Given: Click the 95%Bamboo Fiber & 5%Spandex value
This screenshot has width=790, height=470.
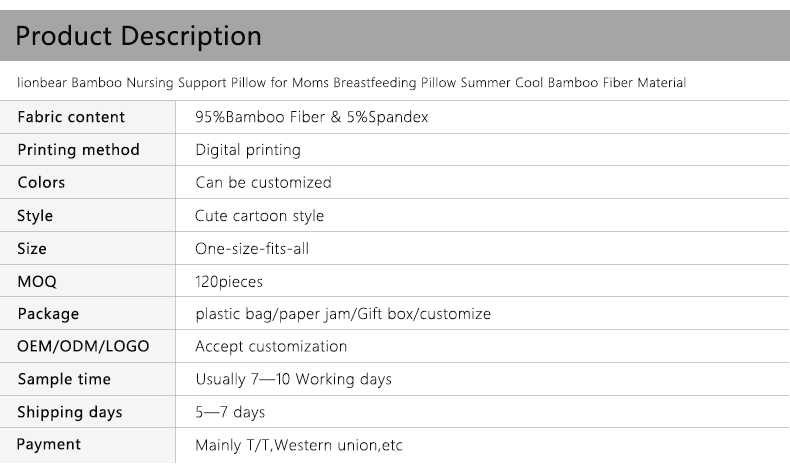Looking at the screenshot, I should coord(311,117).
